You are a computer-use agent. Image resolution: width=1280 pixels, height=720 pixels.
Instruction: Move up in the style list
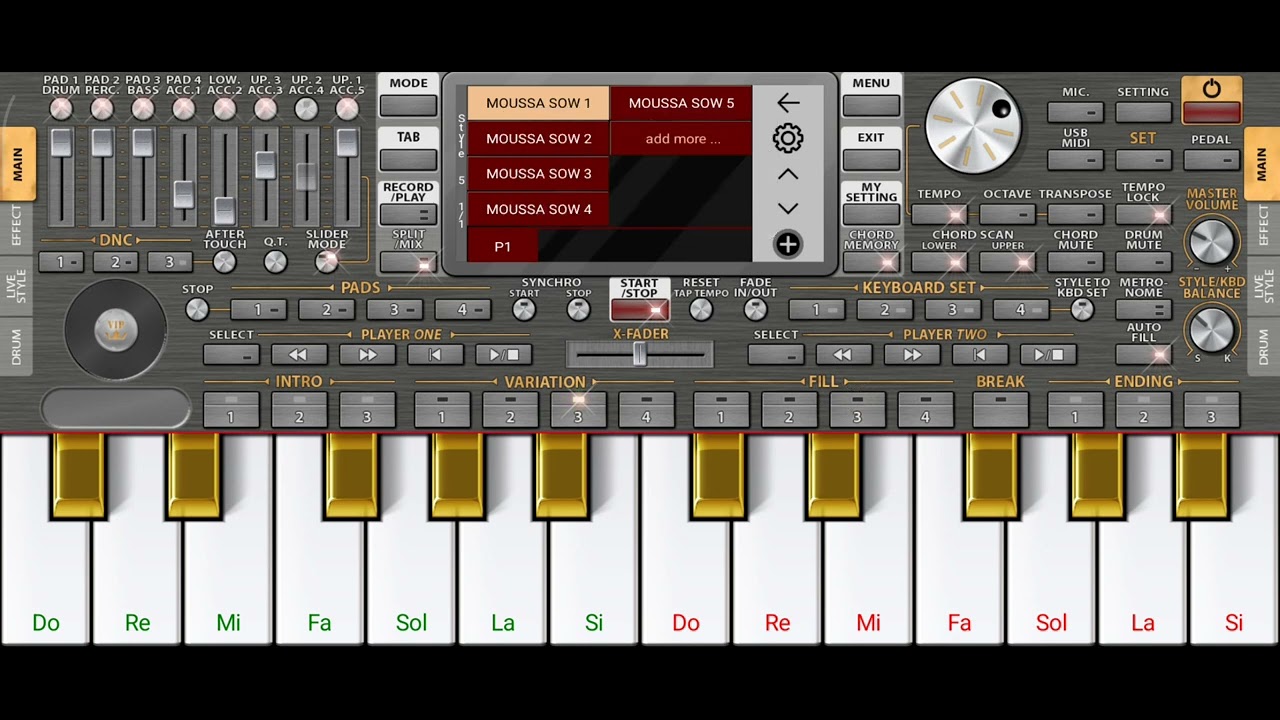[x=788, y=174]
